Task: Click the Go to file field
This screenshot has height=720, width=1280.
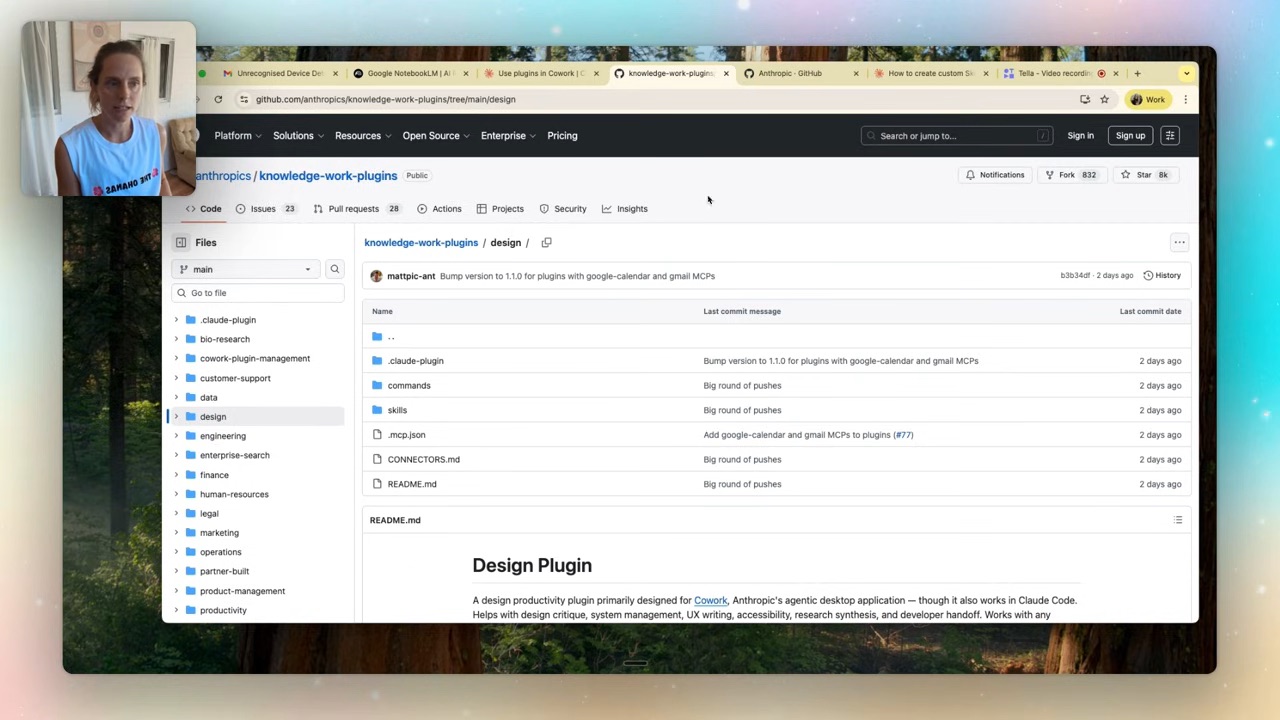Action: 258,293
